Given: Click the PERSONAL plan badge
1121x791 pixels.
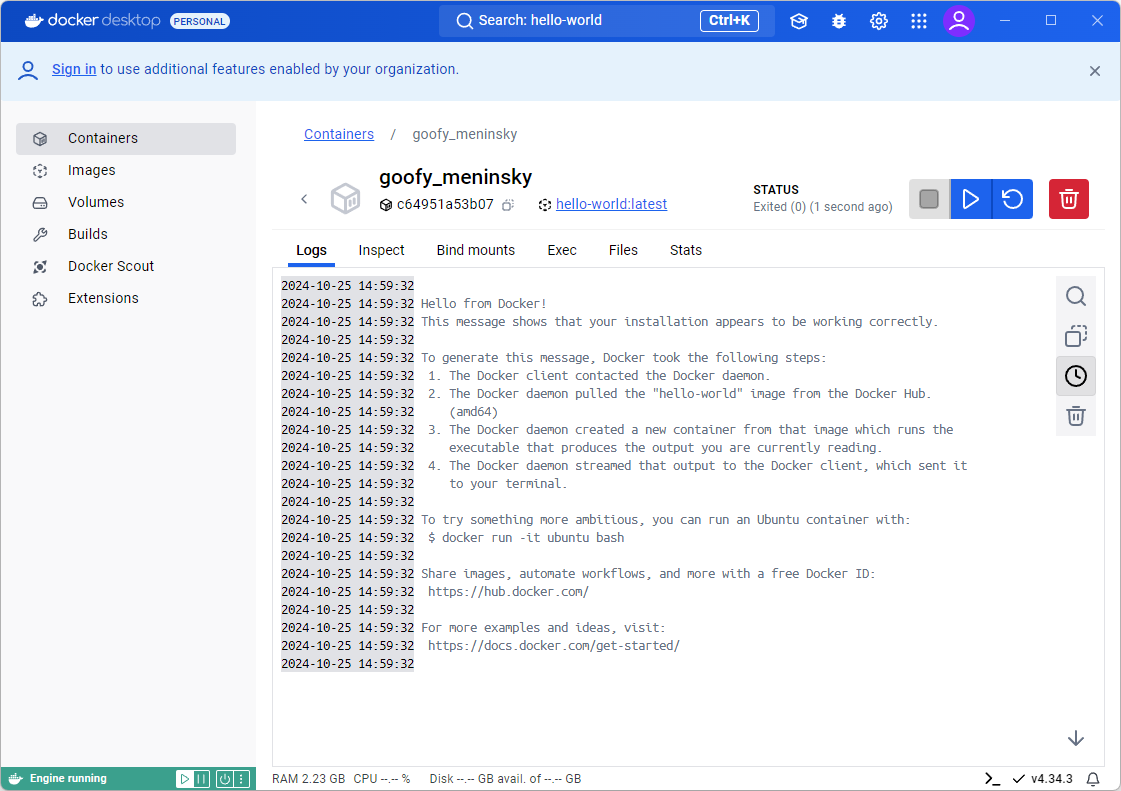Looking at the screenshot, I should click(x=199, y=21).
